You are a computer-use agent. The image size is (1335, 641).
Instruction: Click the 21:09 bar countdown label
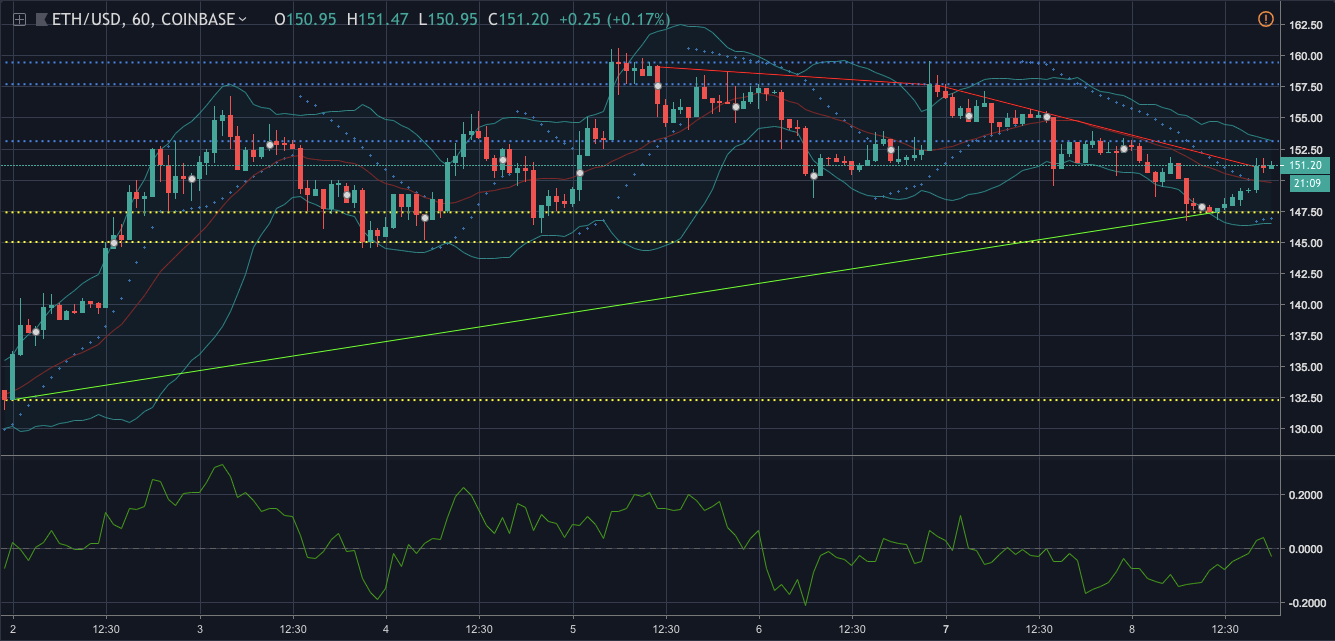tap(1305, 183)
